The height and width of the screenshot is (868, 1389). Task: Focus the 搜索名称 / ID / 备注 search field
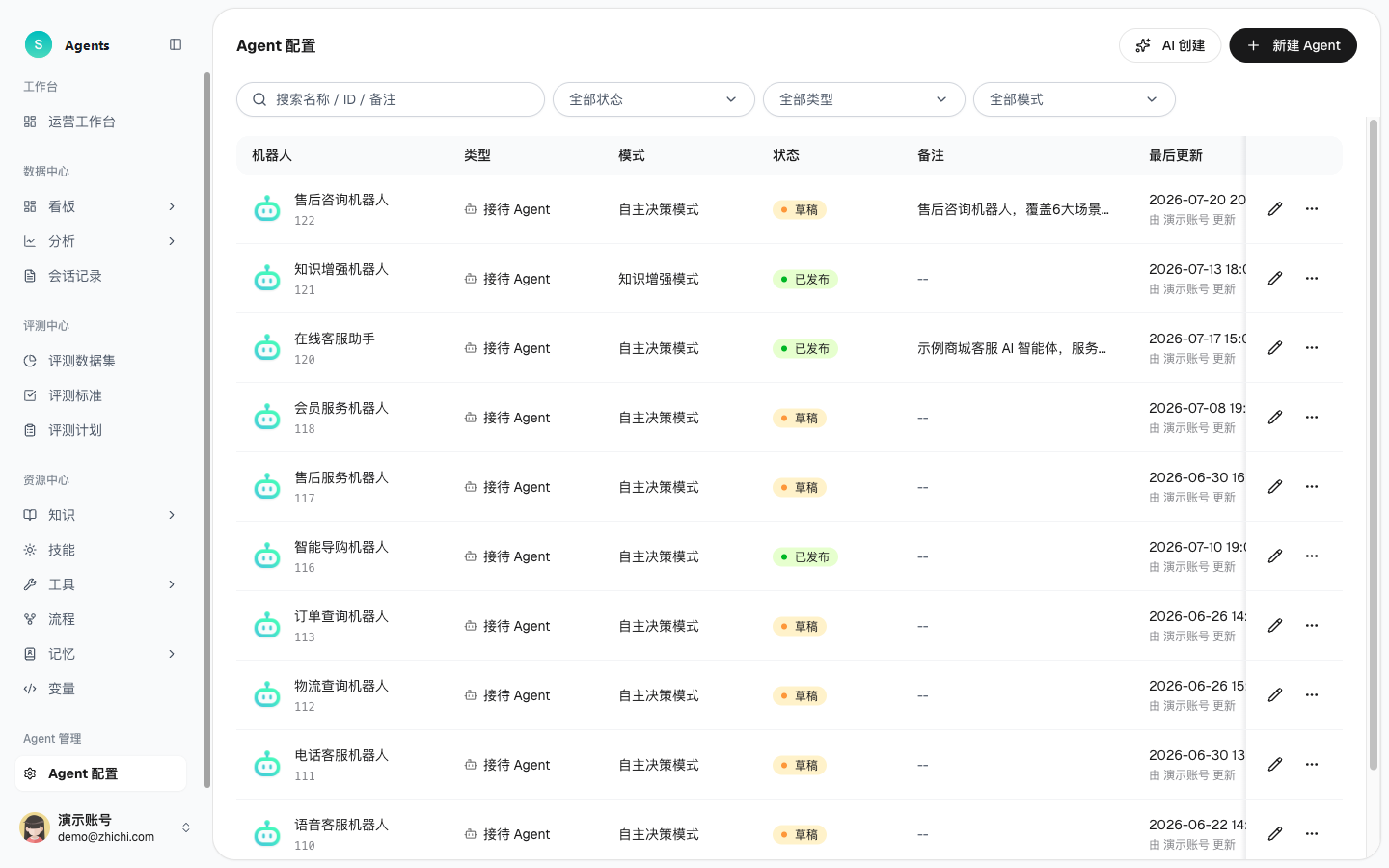click(391, 99)
